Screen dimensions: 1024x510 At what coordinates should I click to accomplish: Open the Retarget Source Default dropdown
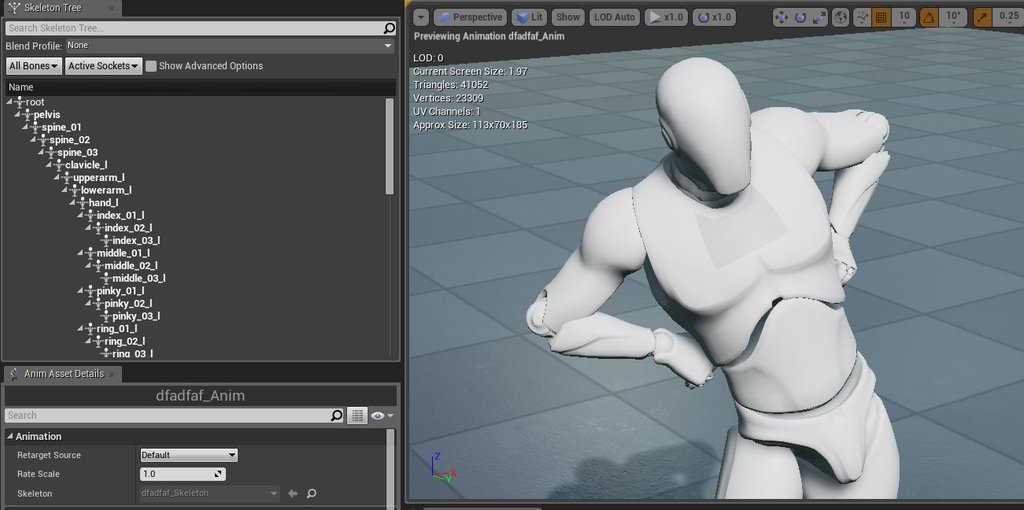coord(189,455)
